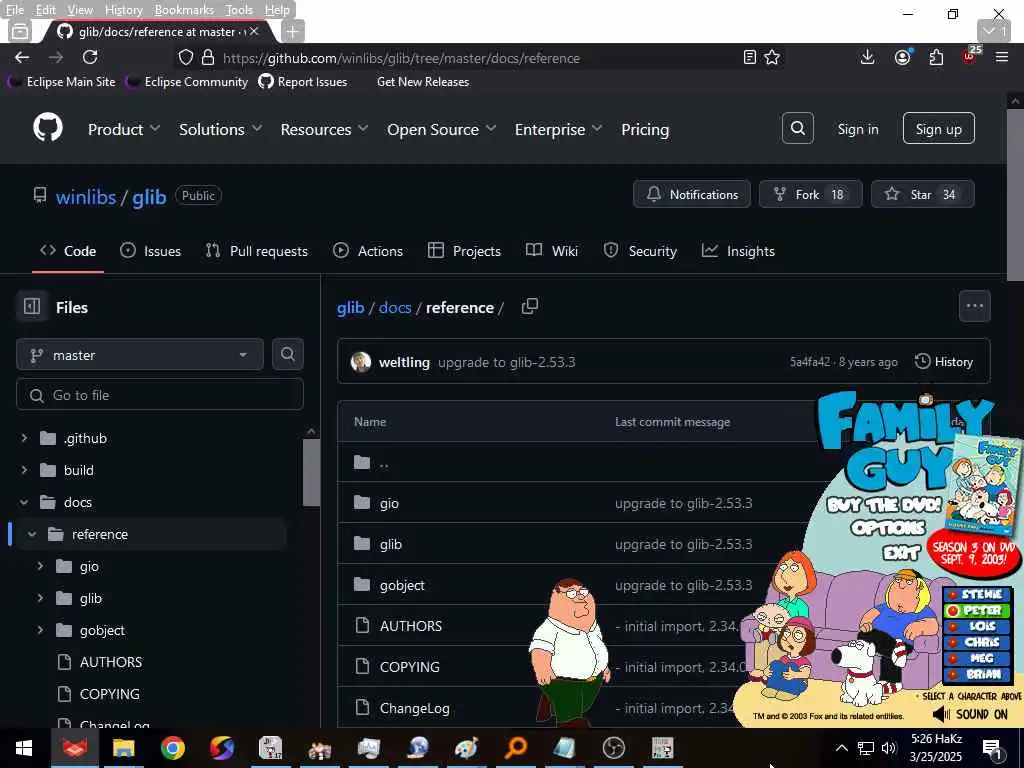Viewport: 1024px width, 768px height.
Task: Expand the .github folder chevron
Action: (24, 438)
